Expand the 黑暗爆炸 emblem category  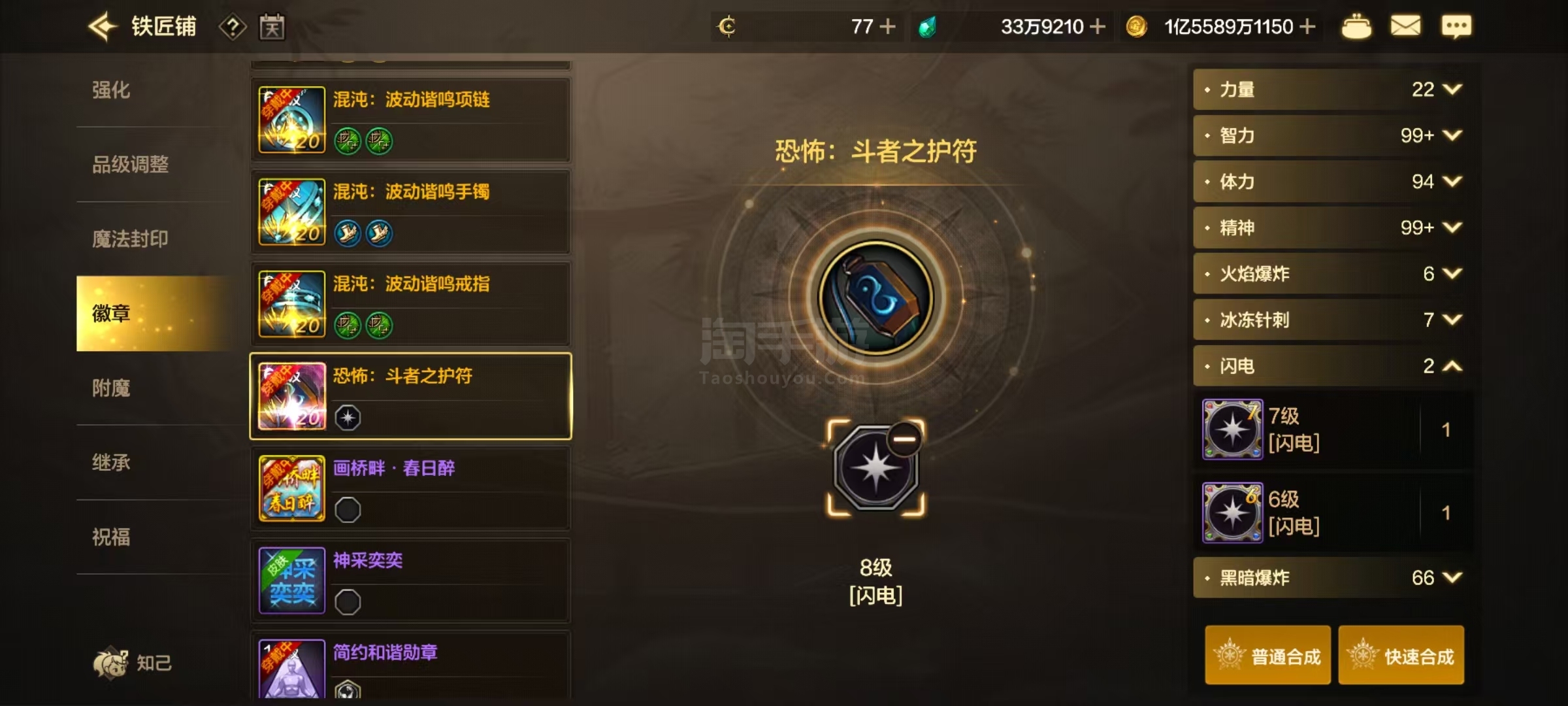tap(1328, 578)
